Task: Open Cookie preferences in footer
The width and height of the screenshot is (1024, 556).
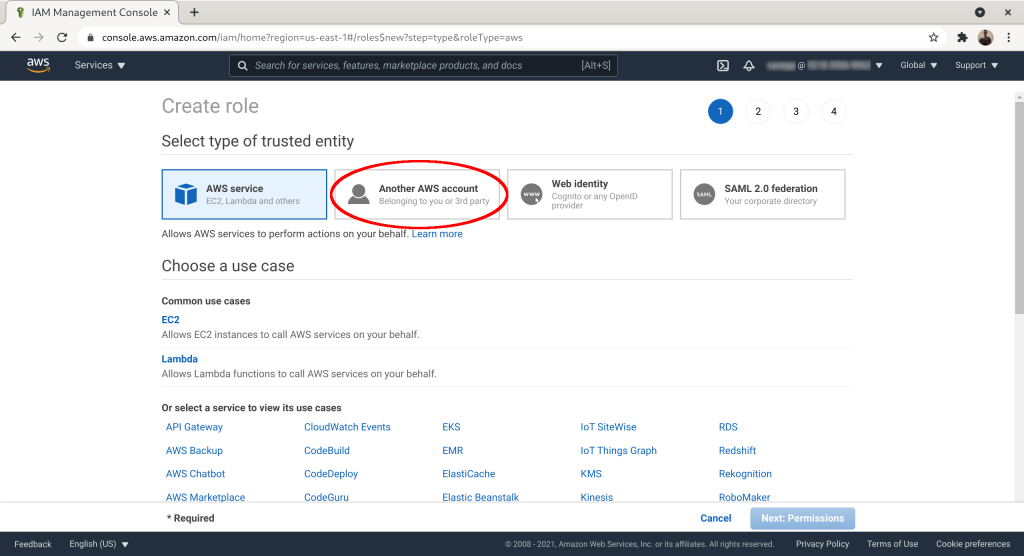Action: (973, 544)
